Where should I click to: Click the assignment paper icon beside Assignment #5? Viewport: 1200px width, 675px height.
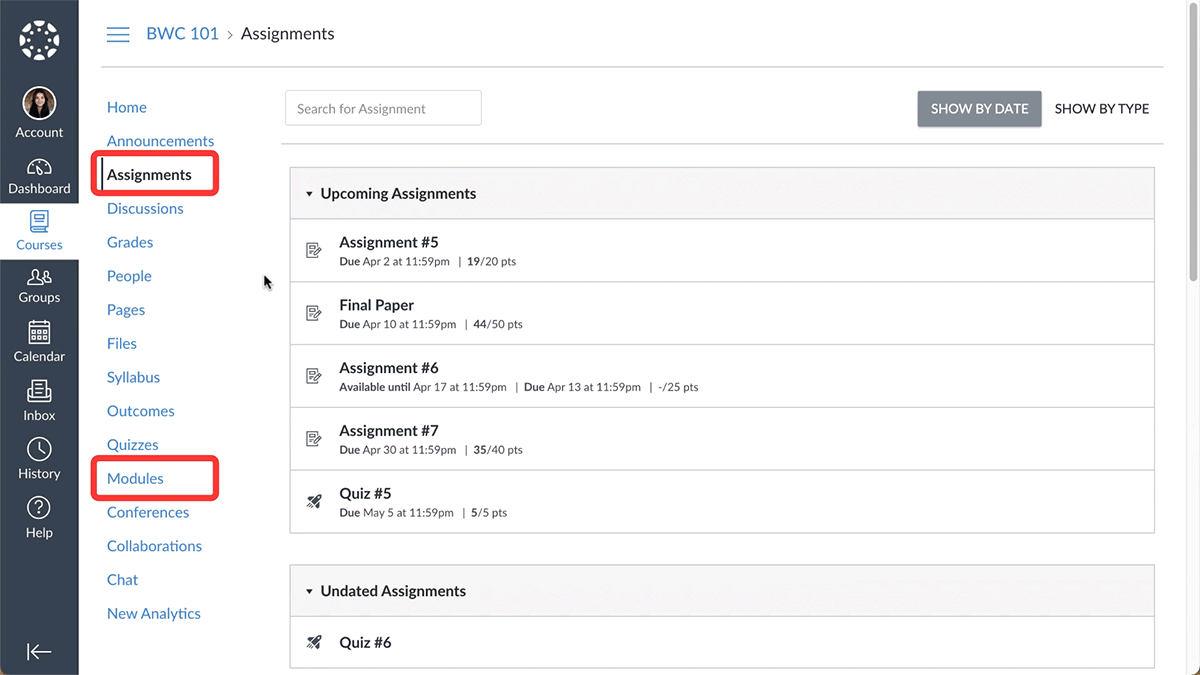coord(314,250)
